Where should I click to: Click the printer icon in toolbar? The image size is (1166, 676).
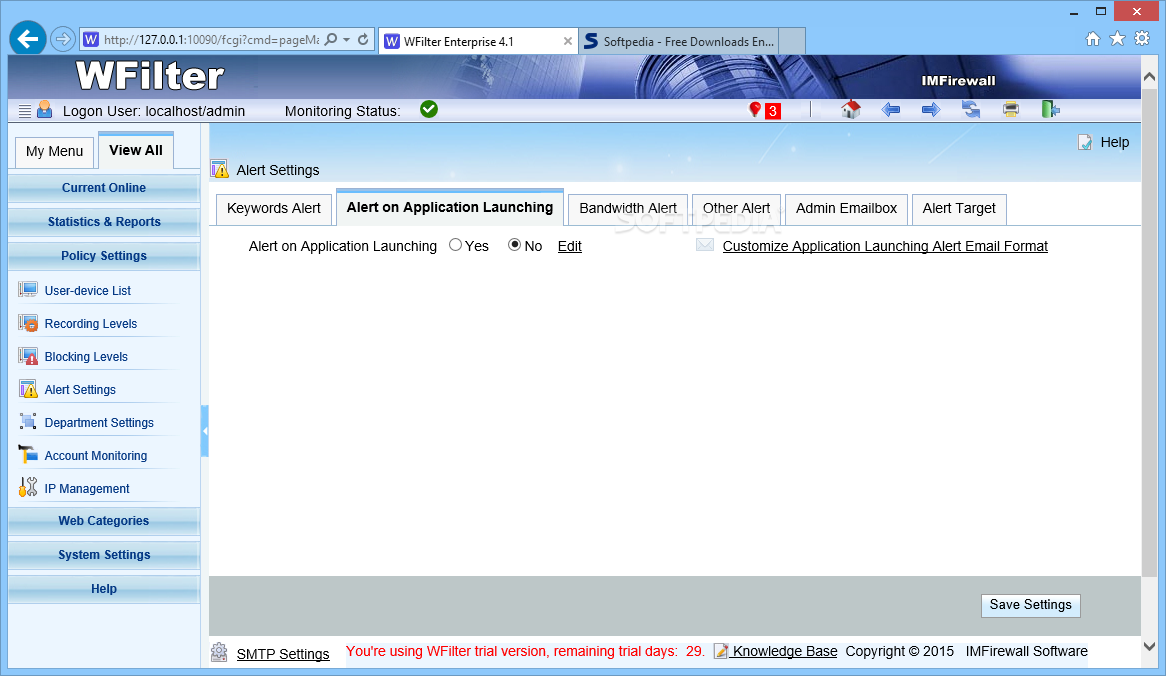tap(1011, 110)
